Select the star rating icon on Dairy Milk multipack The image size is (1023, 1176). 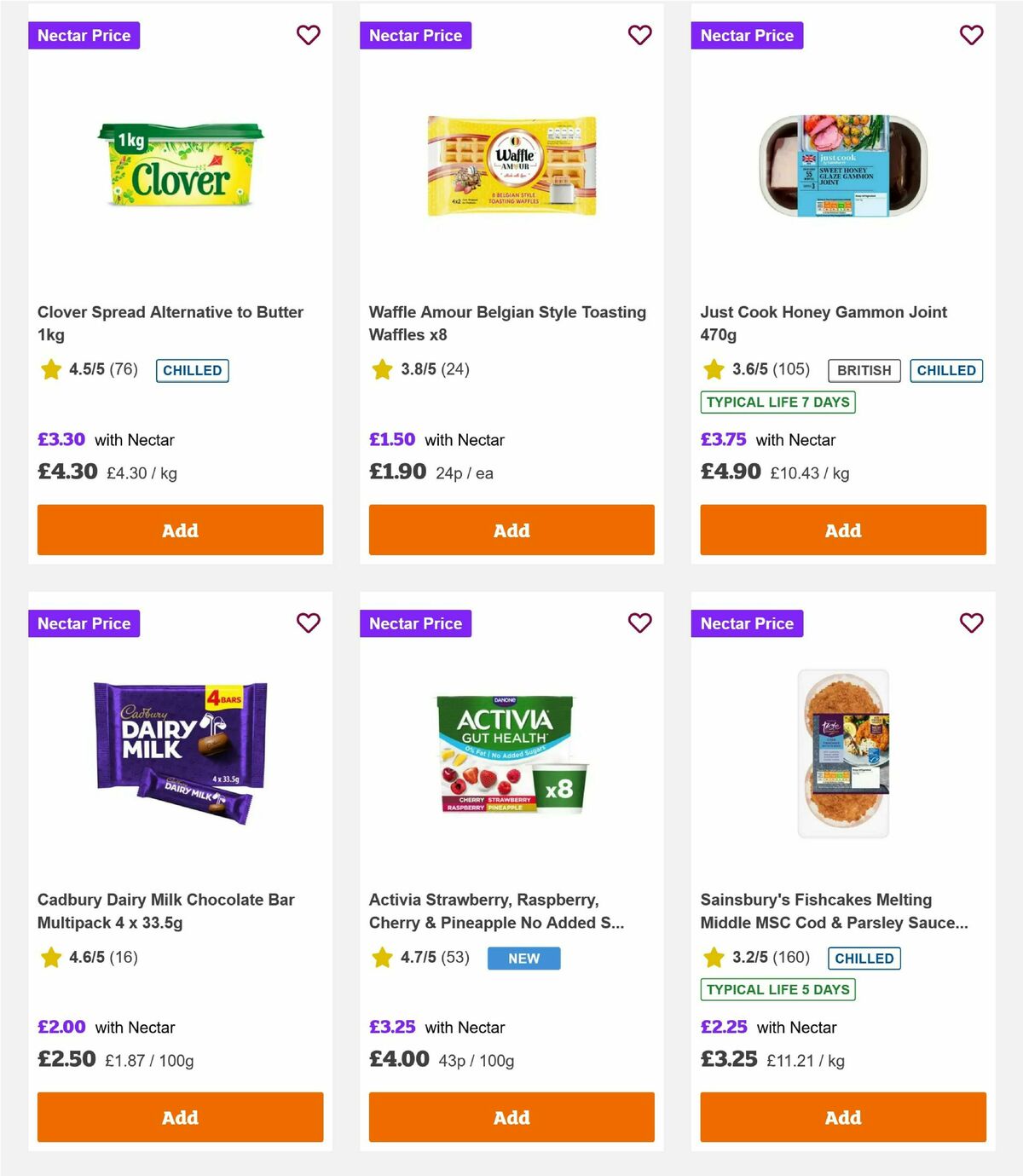click(50, 958)
